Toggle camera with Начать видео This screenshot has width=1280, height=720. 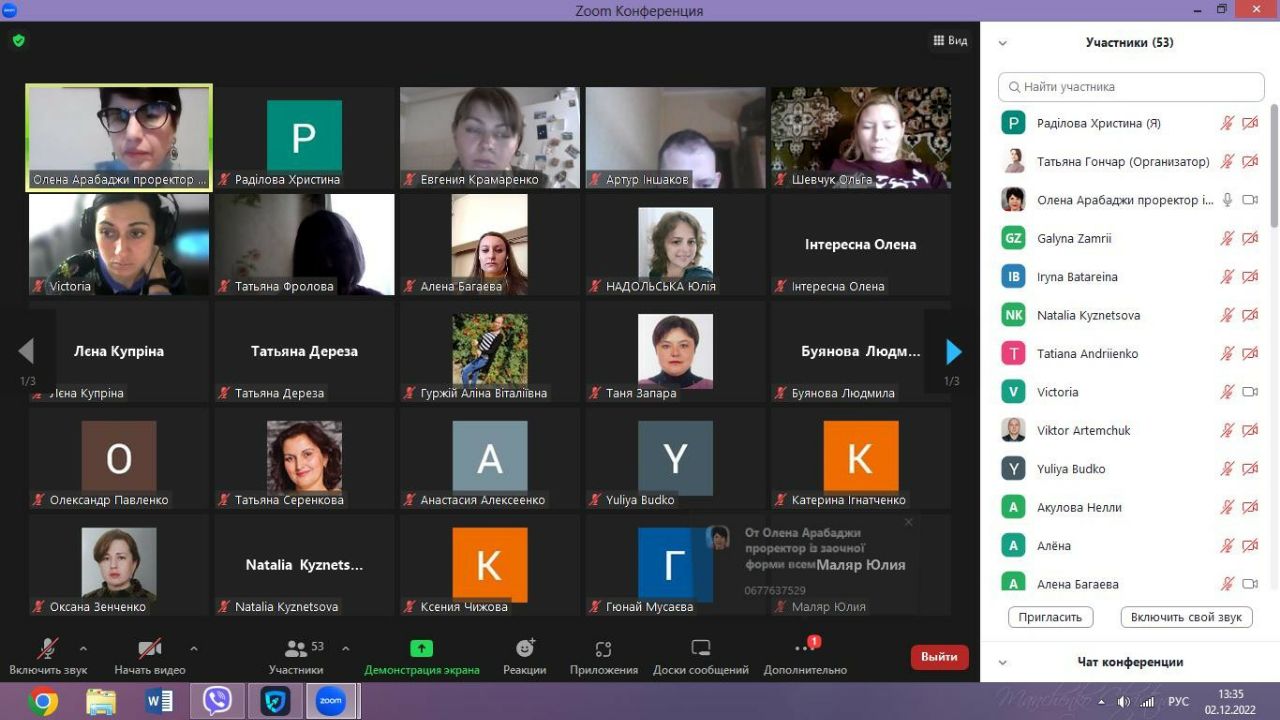pyautogui.click(x=150, y=649)
